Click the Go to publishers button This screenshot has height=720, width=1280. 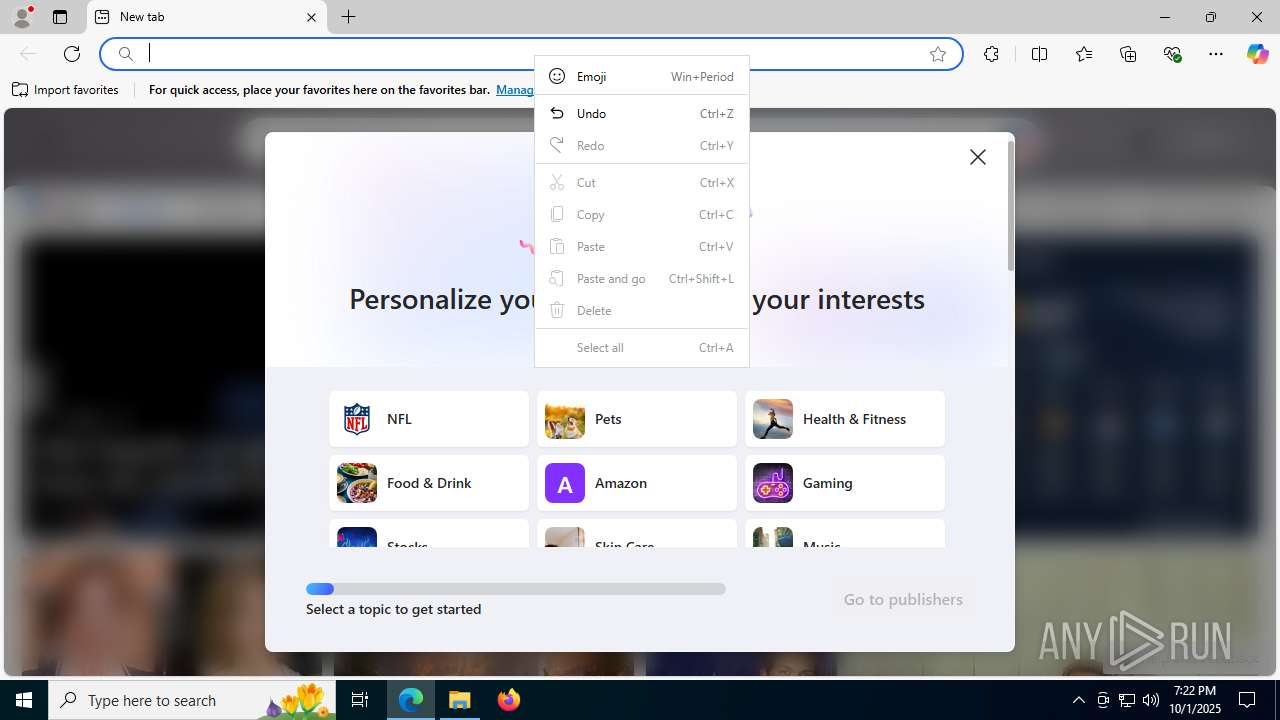coord(903,599)
